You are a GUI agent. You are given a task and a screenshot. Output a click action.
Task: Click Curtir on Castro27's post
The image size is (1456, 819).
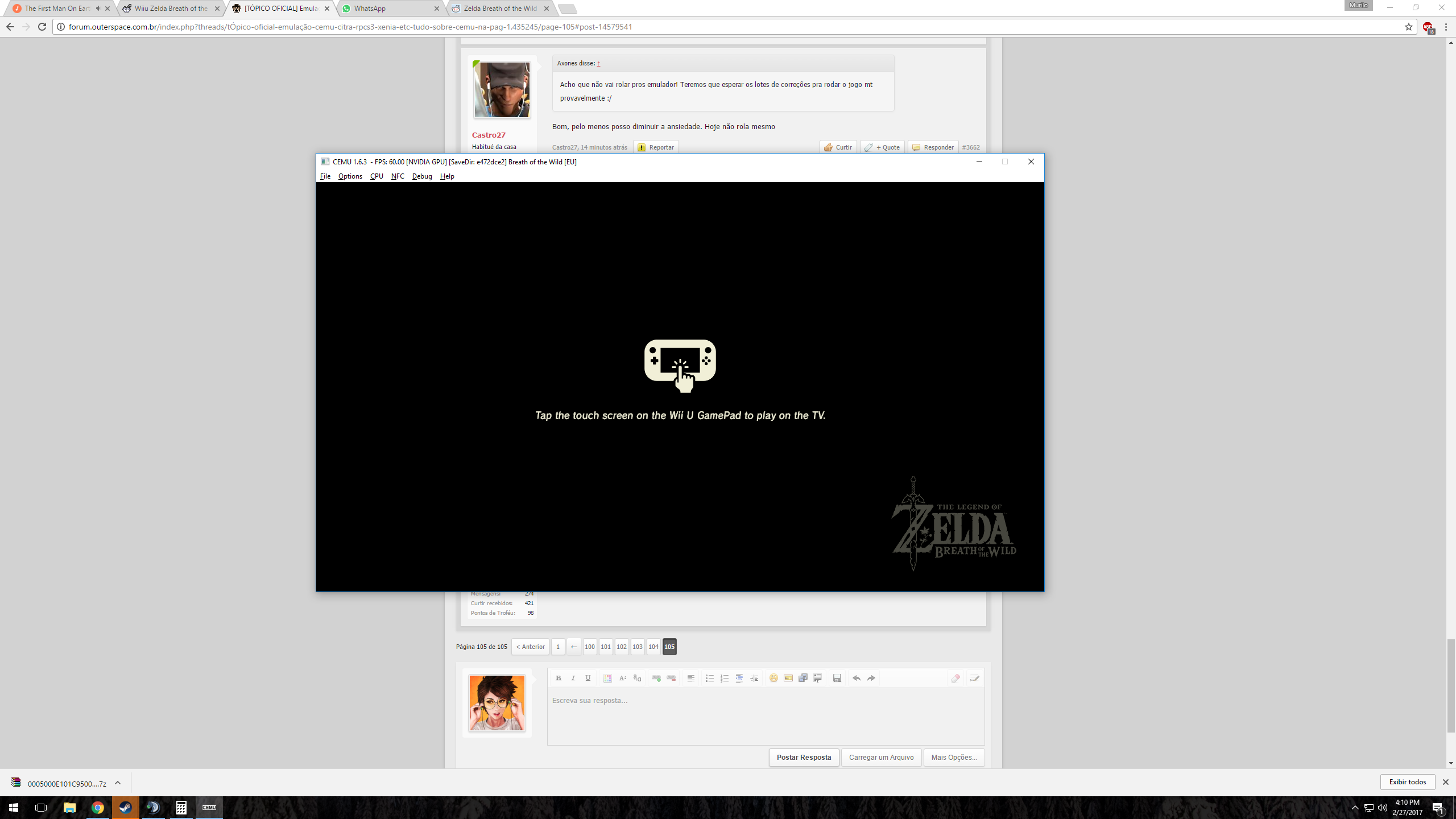click(x=838, y=147)
